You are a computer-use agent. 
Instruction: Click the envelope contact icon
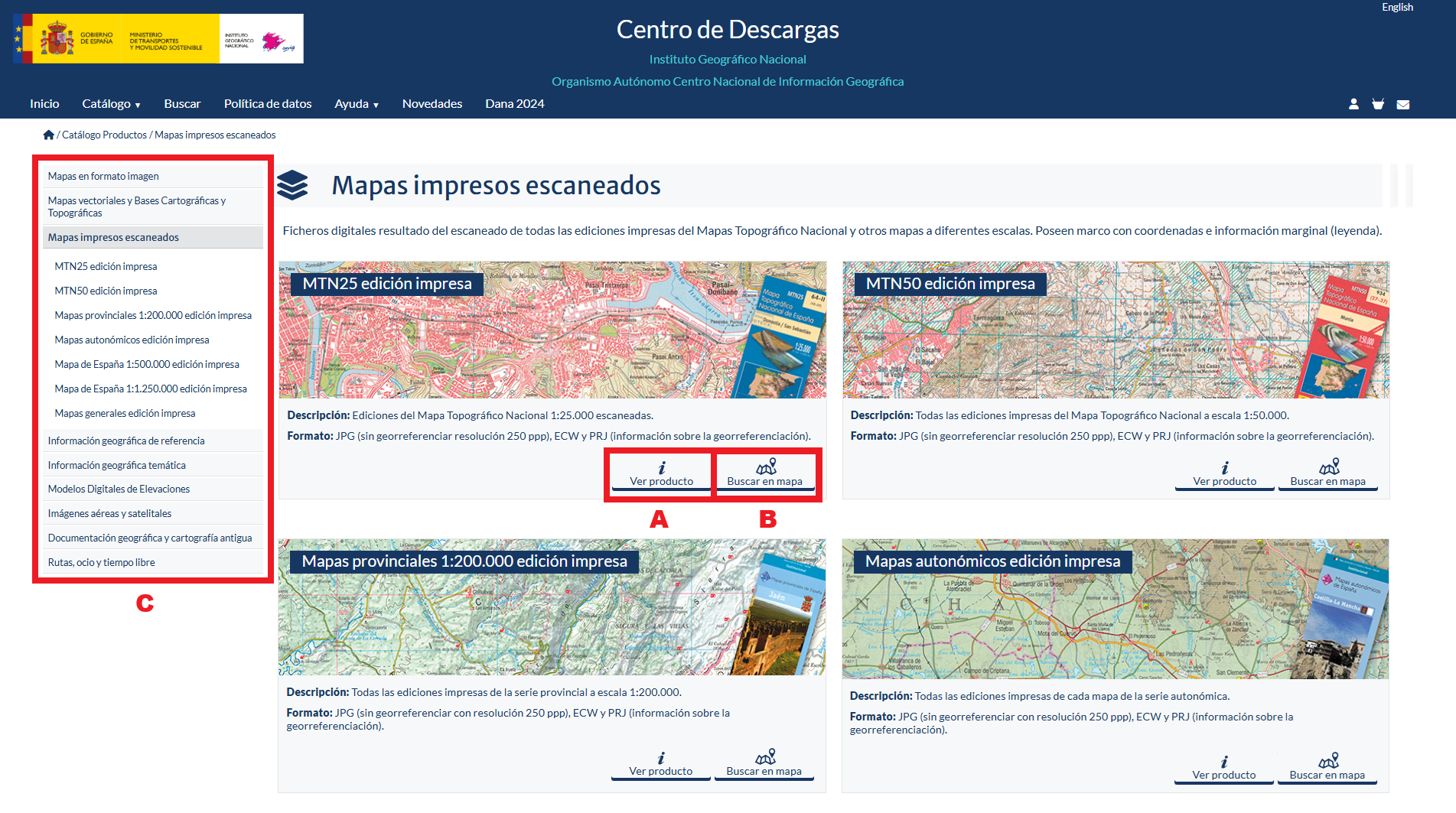point(1403,105)
